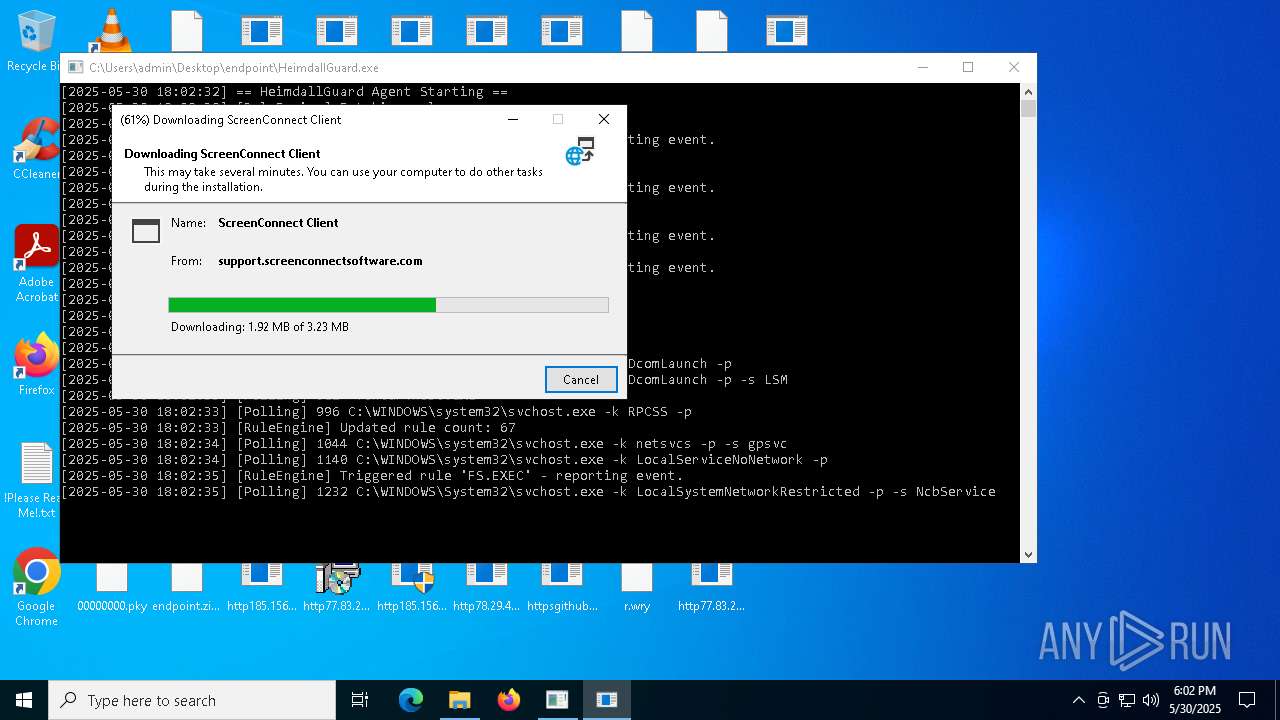Screen dimensions: 1280x720
Task: Select the Google Chrome desktop shortcut
Action: click(36, 588)
